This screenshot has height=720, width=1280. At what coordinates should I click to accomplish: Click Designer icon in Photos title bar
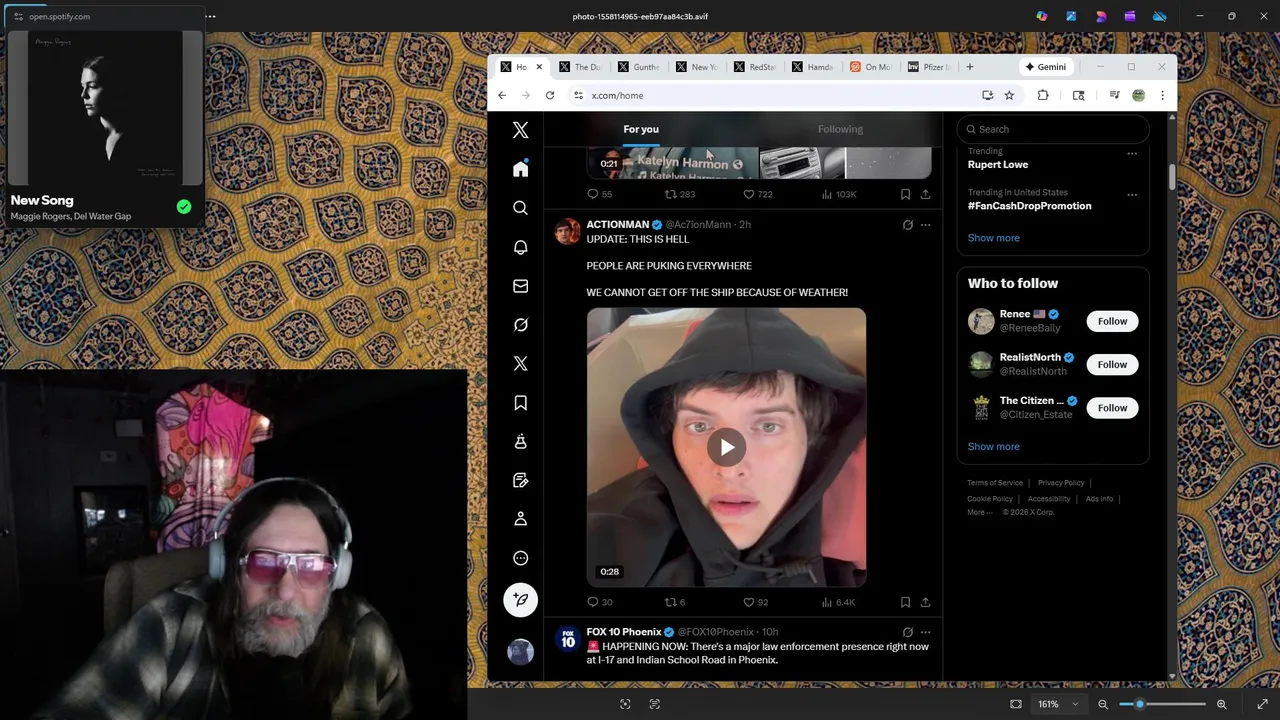click(1101, 16)
